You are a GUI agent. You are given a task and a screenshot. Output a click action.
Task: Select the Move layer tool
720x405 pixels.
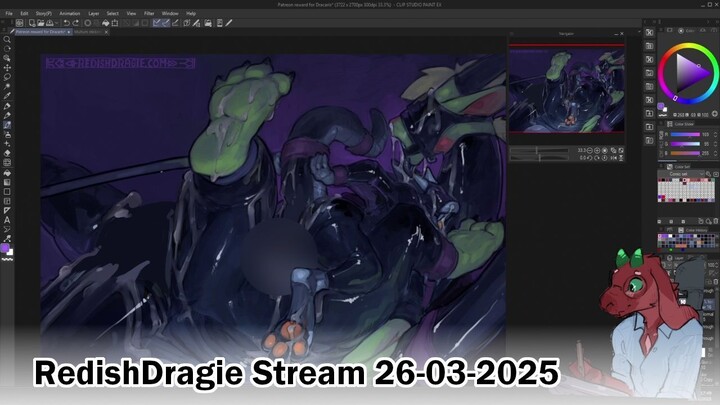[x=7, y=68]
